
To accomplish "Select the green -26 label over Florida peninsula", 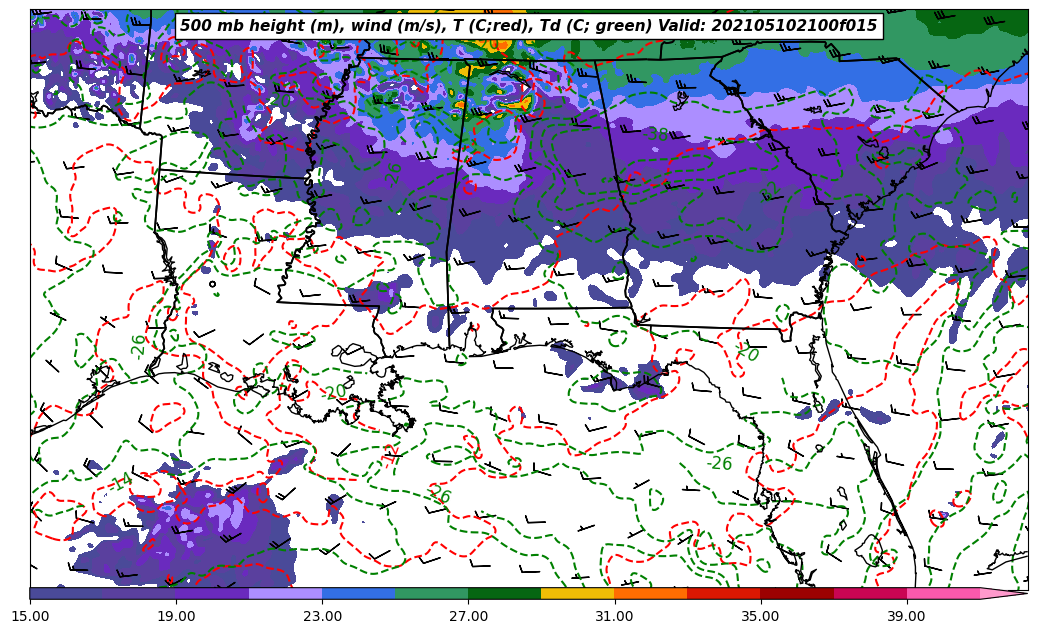I will coord(719,464).
